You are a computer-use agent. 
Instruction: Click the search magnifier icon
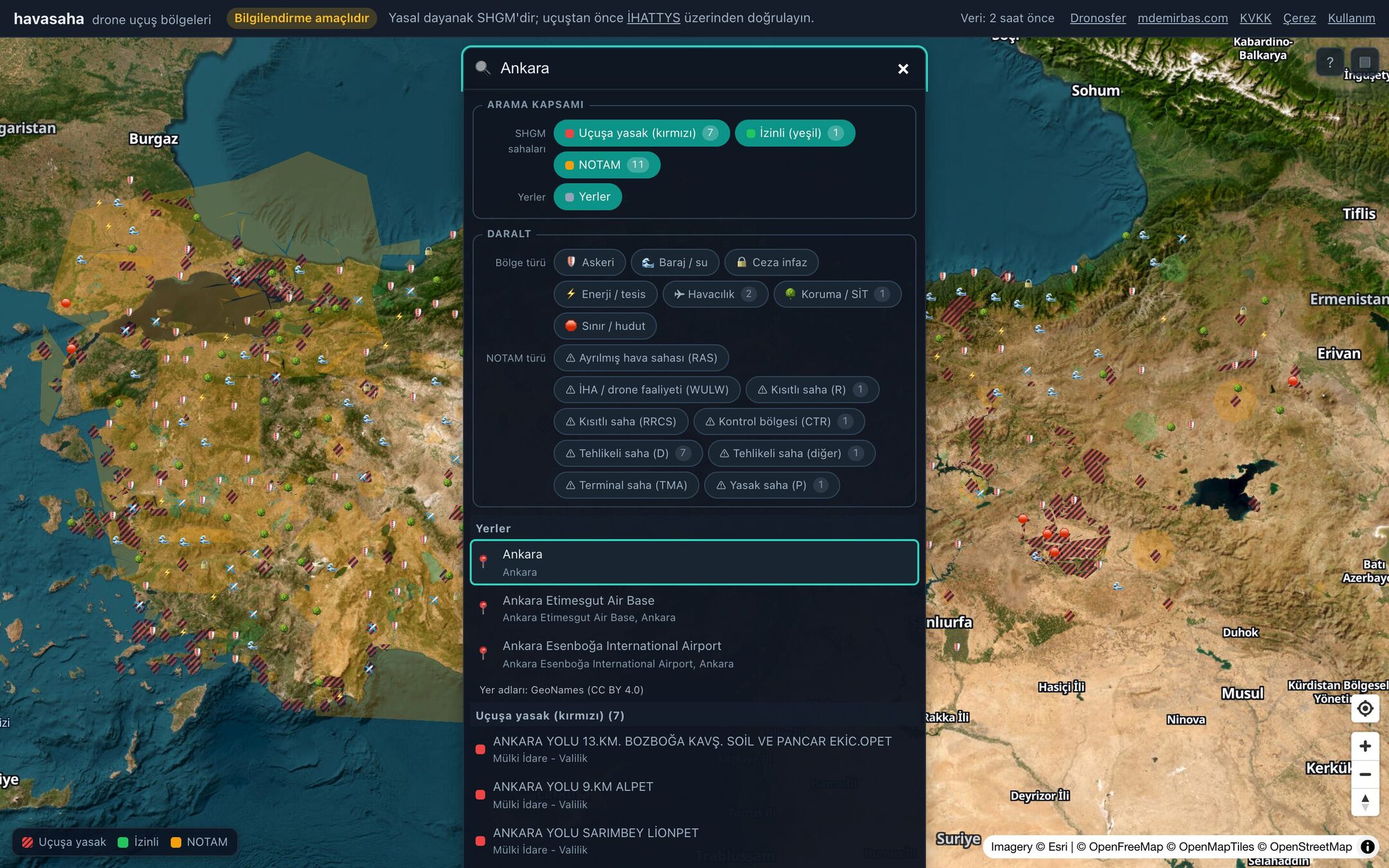point(482,68)
